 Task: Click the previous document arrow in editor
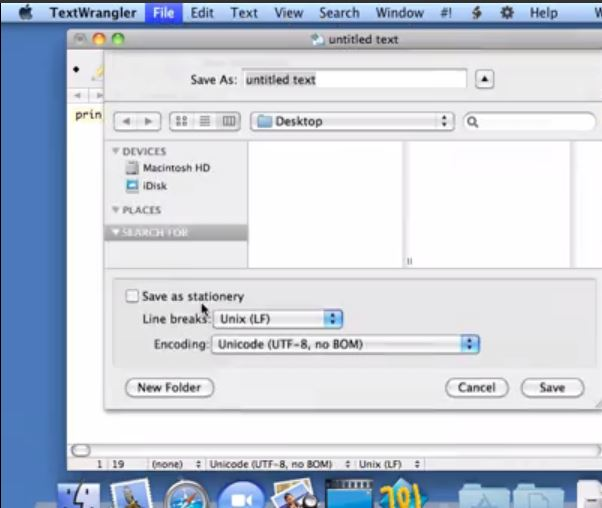pyautogui.click(x=78, y=95)
